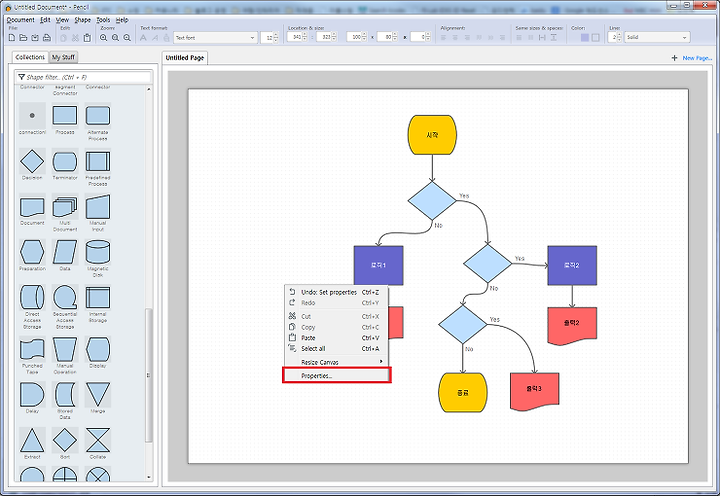Viewport: 720px width, 496px height.
Task: Select the Merge triangle shape
Action: coord(97,395)
